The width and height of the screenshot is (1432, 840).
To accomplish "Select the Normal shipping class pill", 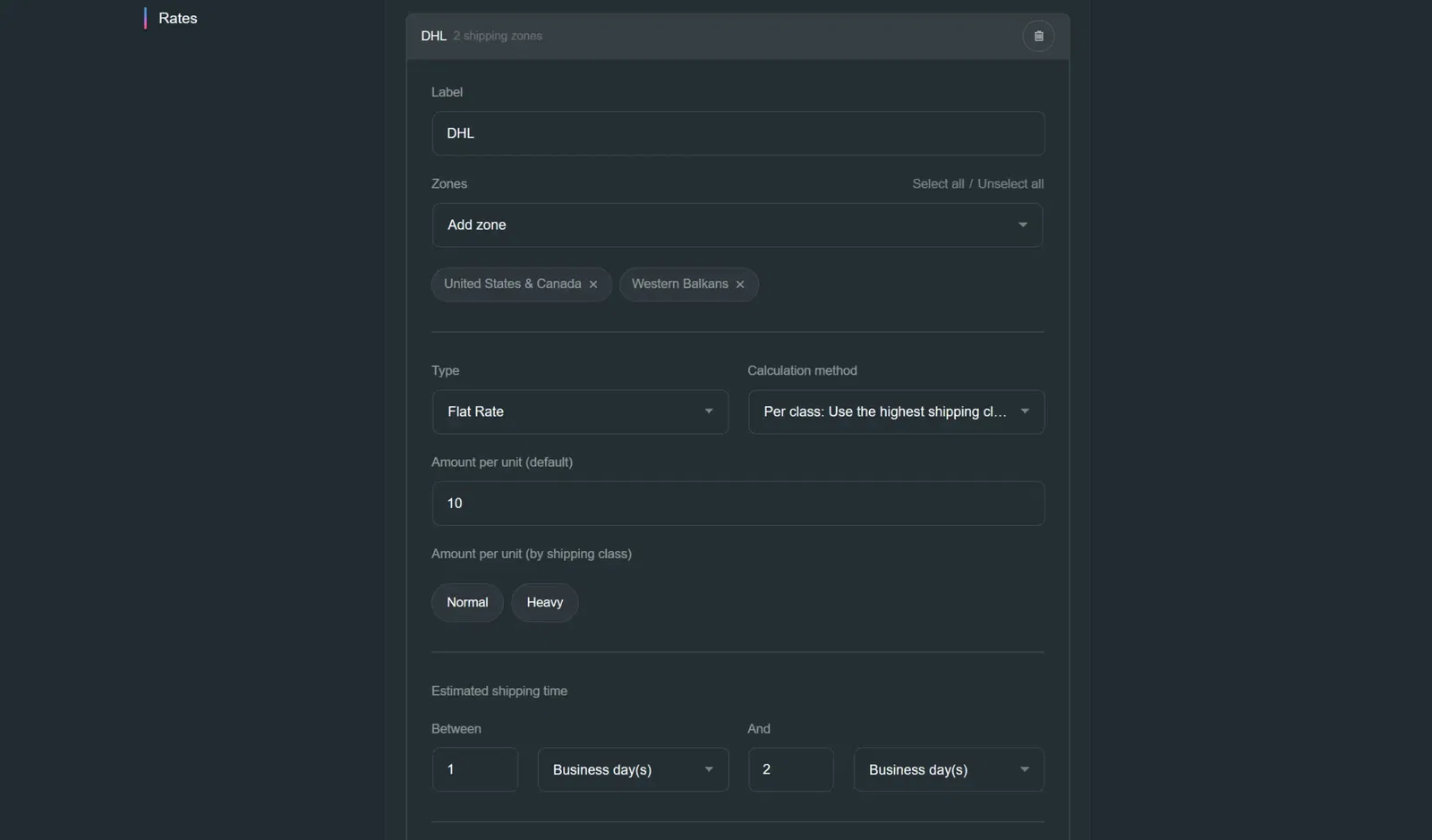I will coord(466,602).
